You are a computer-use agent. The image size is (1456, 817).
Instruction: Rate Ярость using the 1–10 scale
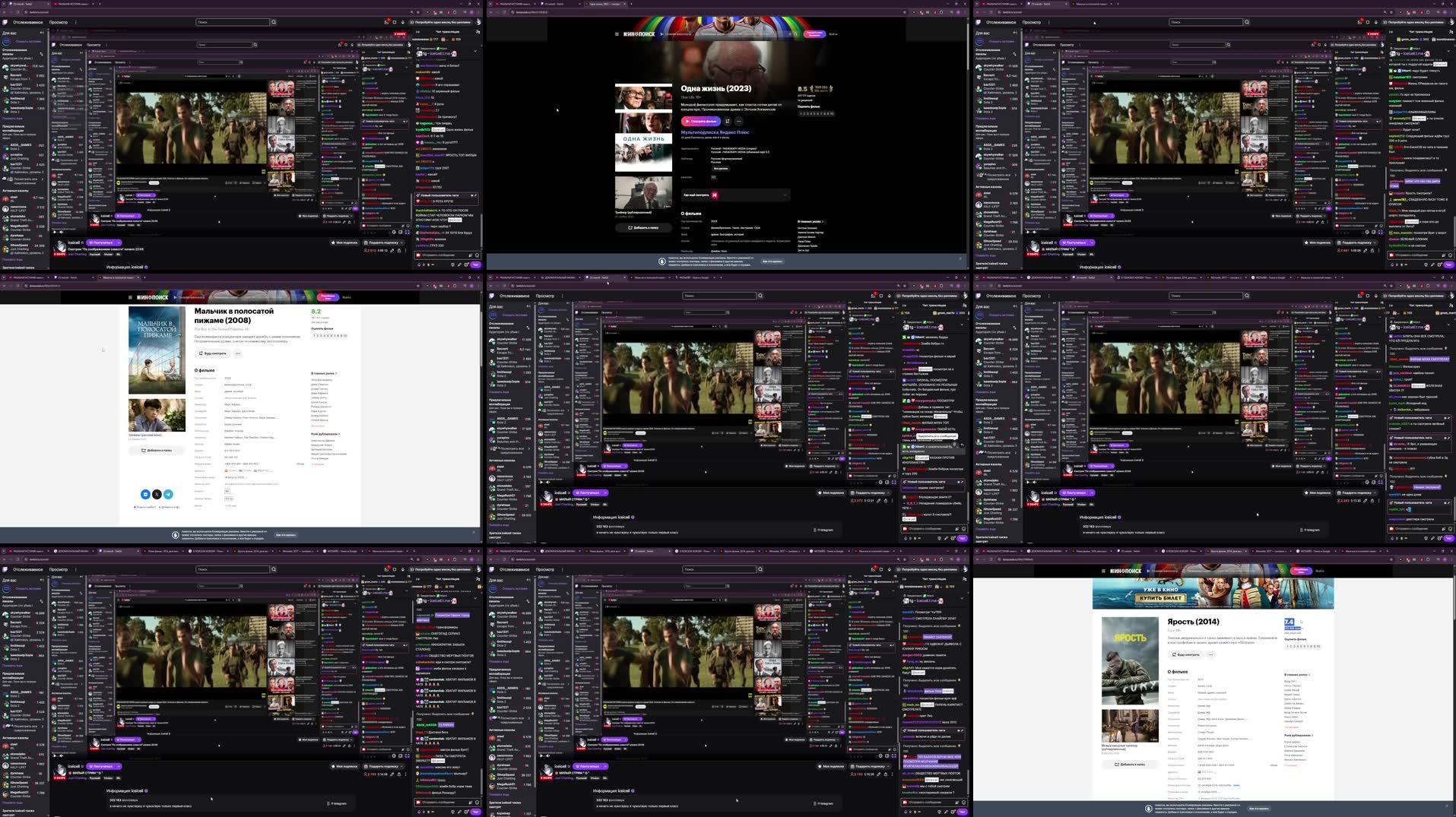1303,646
